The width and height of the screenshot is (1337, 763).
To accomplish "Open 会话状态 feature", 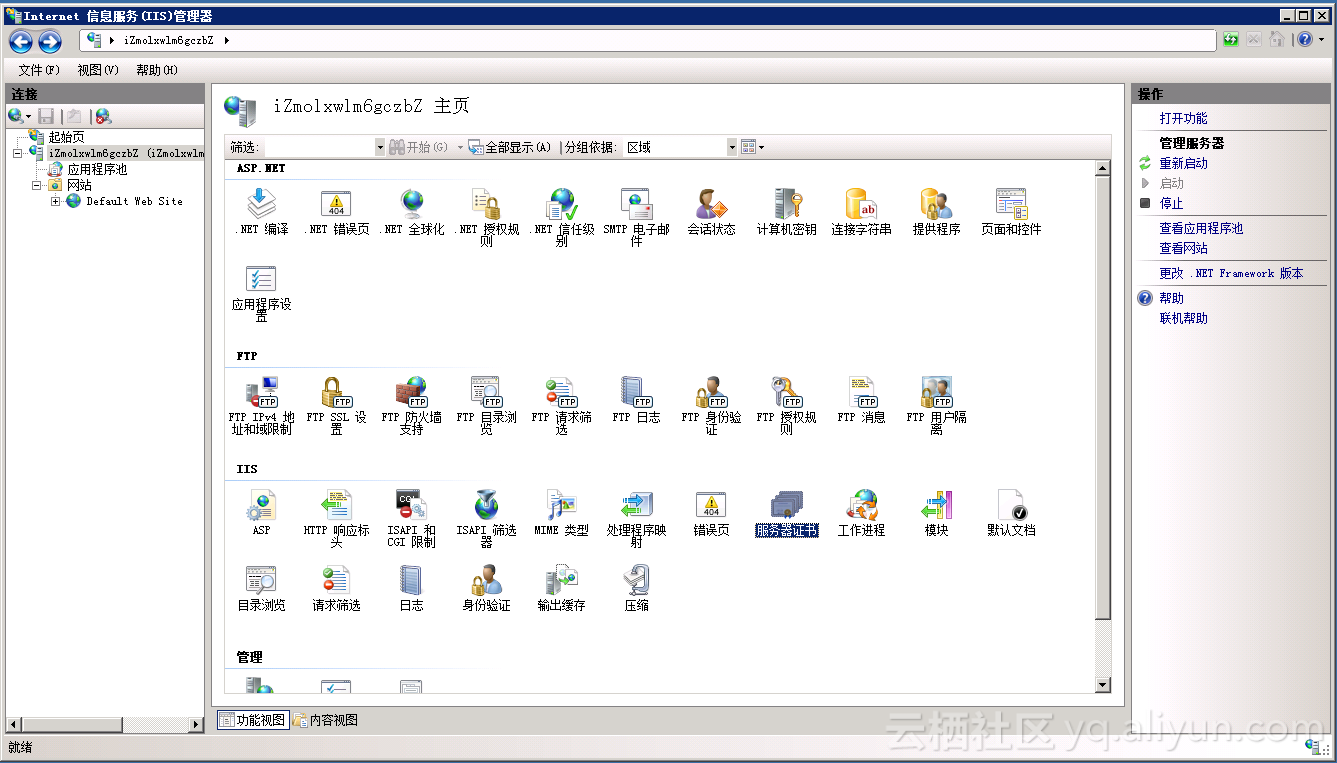I will pyautogui.click(x=711, y=211).
